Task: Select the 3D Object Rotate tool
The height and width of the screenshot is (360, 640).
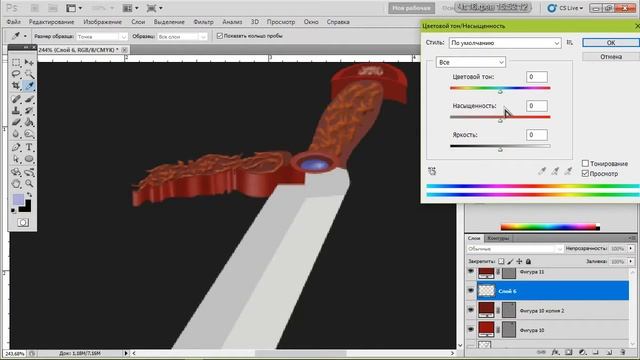Action: 16,172
